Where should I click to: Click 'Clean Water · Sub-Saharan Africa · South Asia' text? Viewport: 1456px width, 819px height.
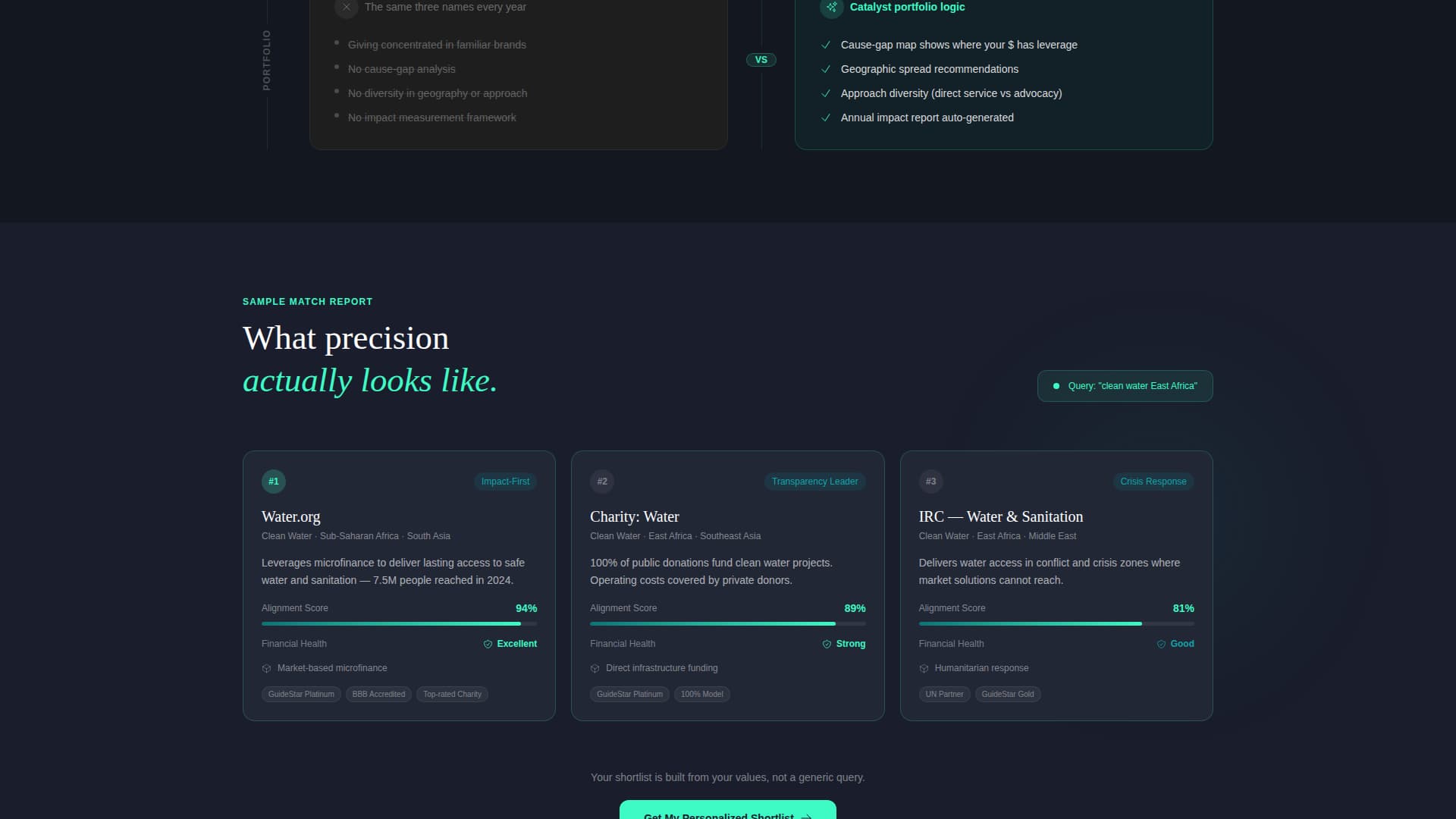click(356, 536)
